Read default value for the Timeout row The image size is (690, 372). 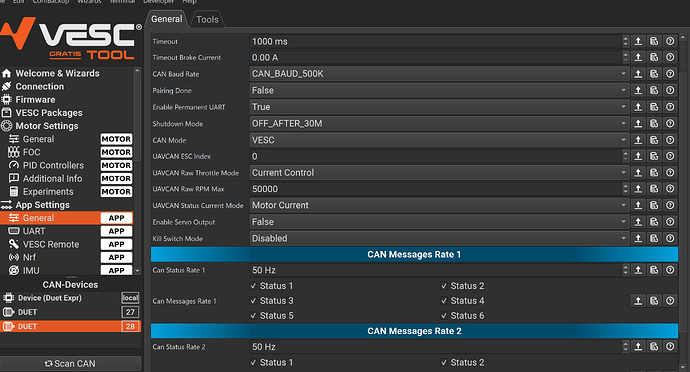pyautogui.click(x=654, y=41)
